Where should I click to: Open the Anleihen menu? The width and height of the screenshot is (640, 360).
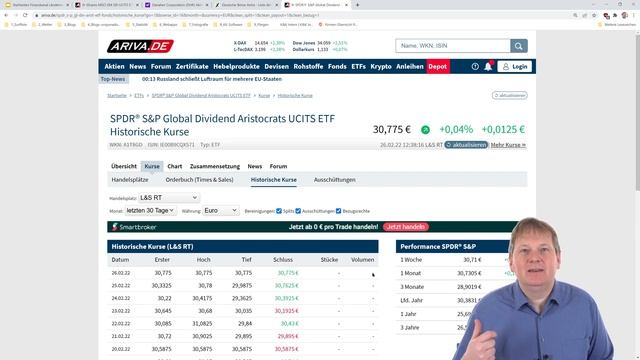pos(410,66)
